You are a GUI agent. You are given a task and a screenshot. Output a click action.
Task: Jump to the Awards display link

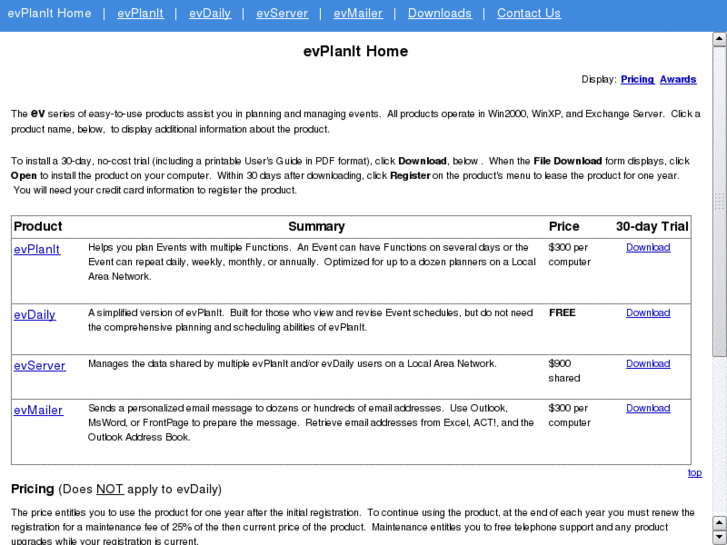(x=678, y=79)
